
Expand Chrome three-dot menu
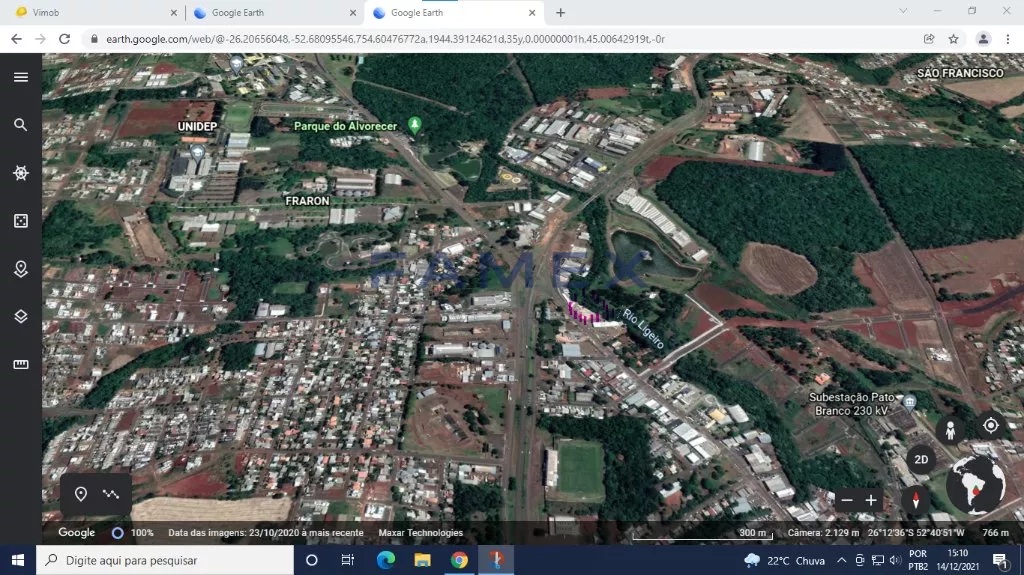click(x=1007, y=39)
